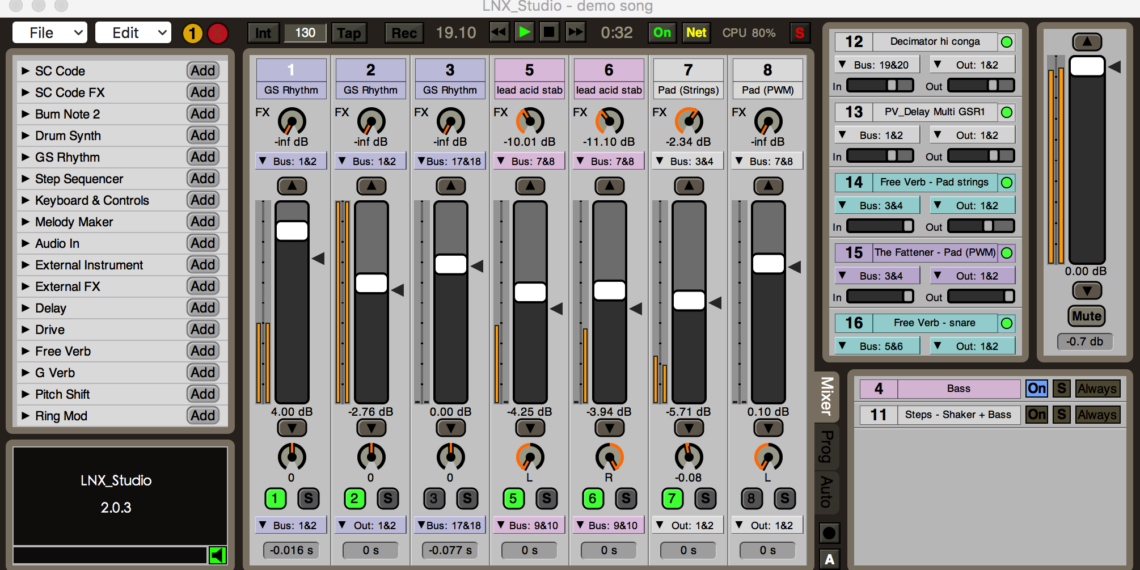Add a Step Sequencer instrument

203,179
